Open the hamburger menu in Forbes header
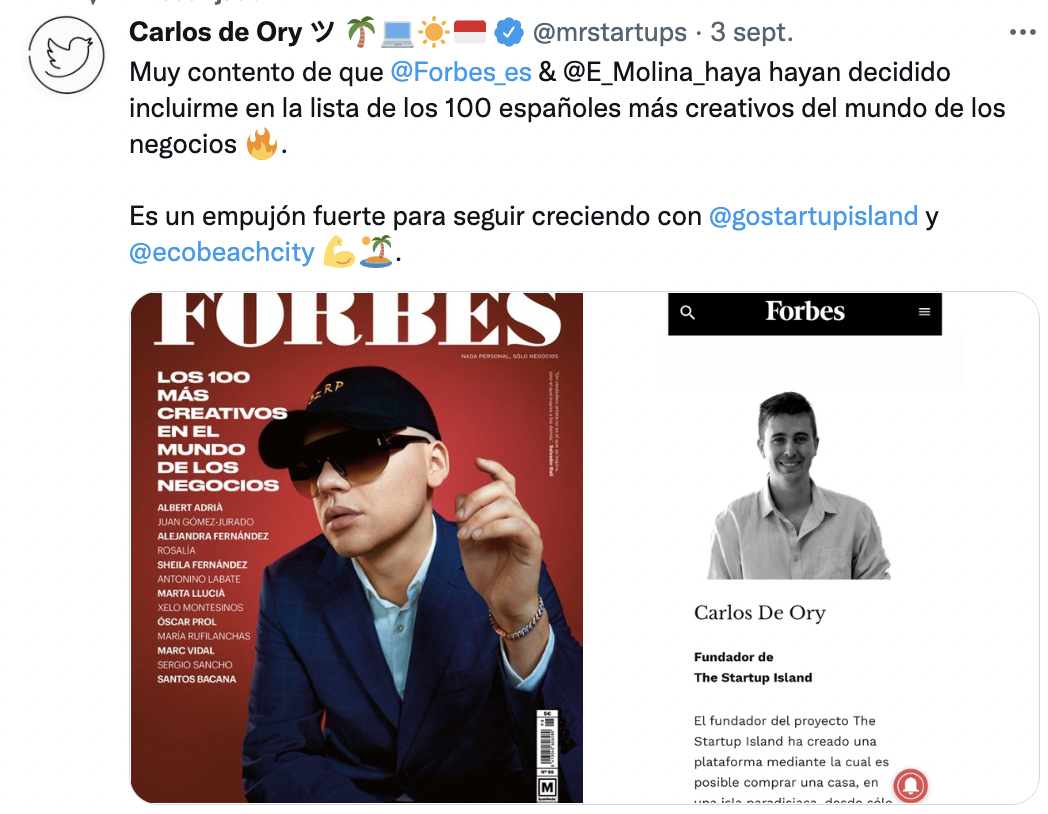Viewport: 1048px width, 814px height. click(924, 312)
